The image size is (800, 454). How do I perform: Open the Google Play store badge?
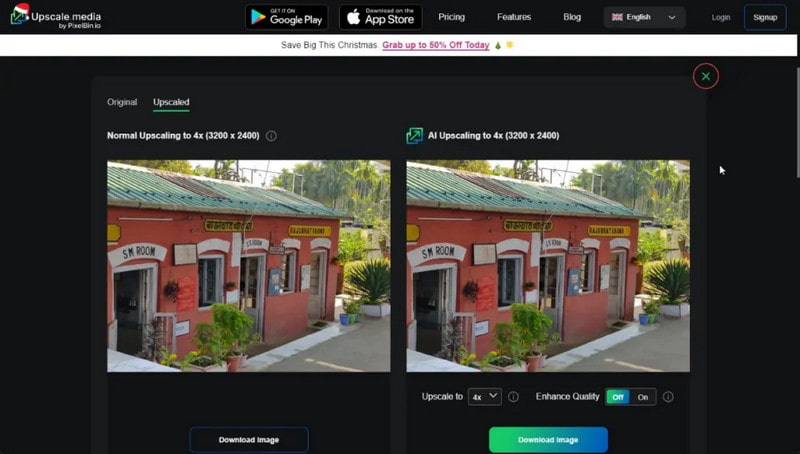click(286, 17)
